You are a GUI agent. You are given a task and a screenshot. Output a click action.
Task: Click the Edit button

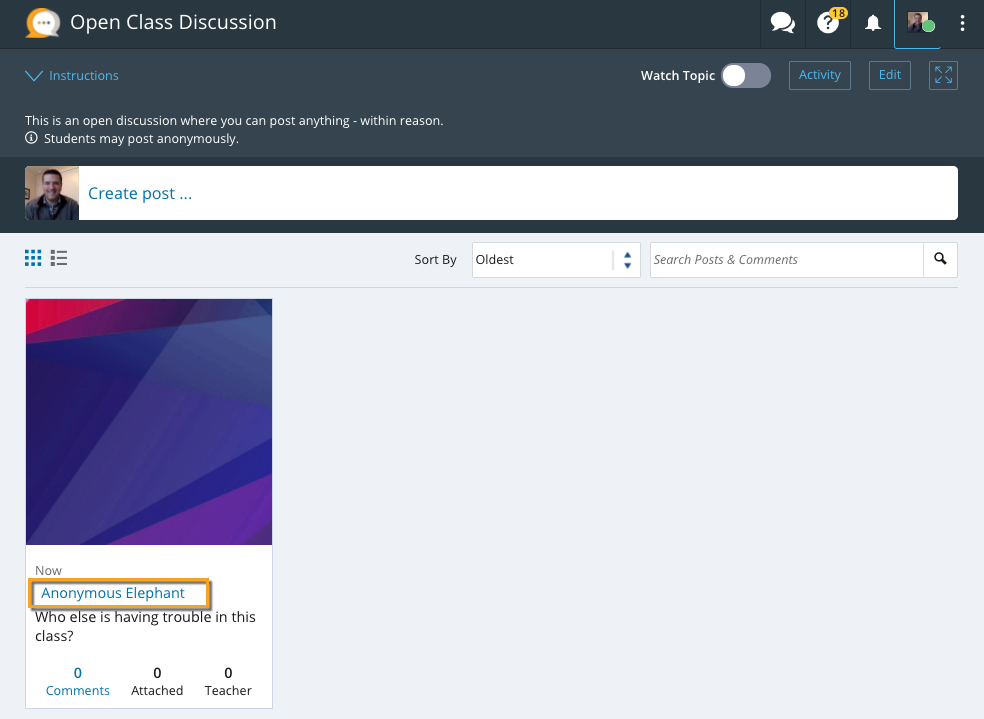coord(889,75)
